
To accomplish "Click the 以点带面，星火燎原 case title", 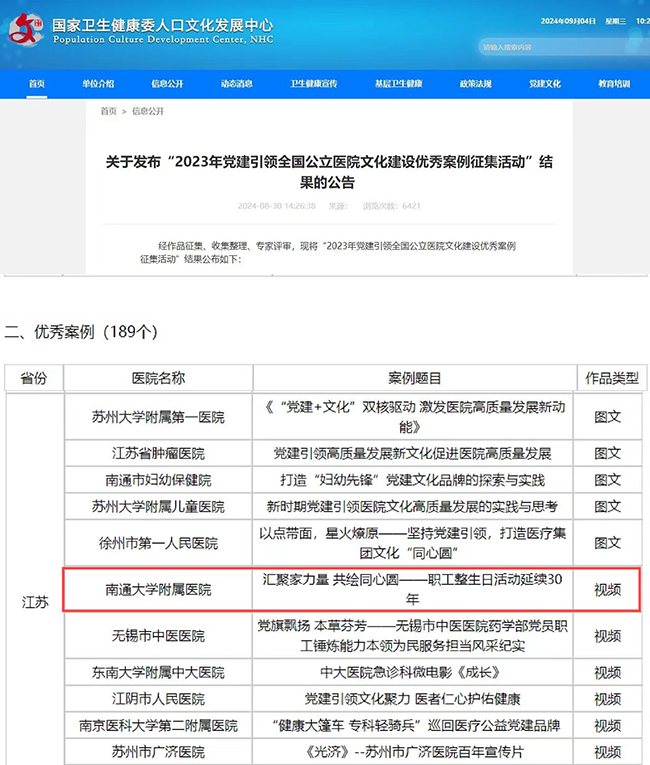I will click(412, 543).
